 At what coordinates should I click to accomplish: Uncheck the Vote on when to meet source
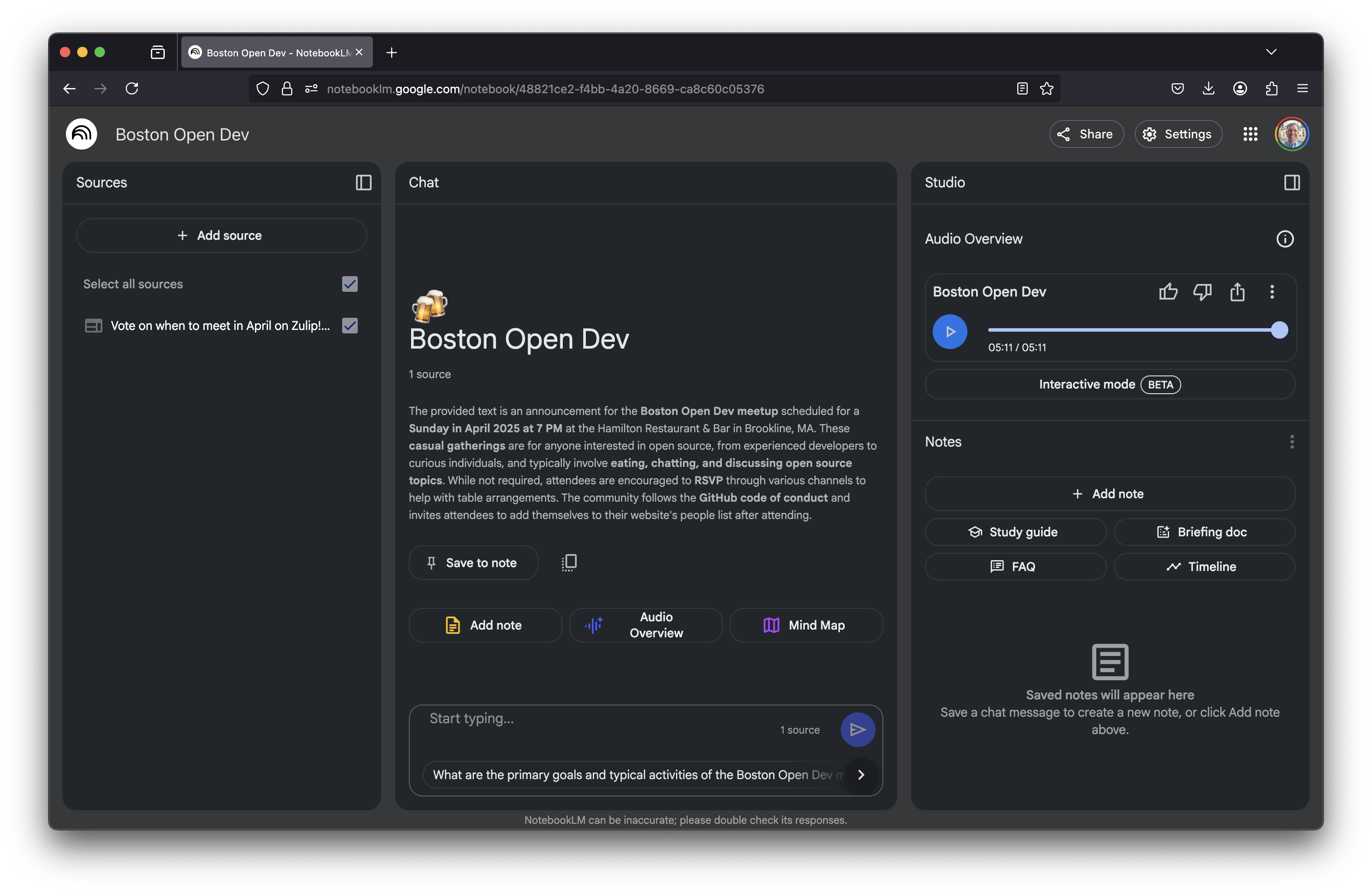click(350, 326)
